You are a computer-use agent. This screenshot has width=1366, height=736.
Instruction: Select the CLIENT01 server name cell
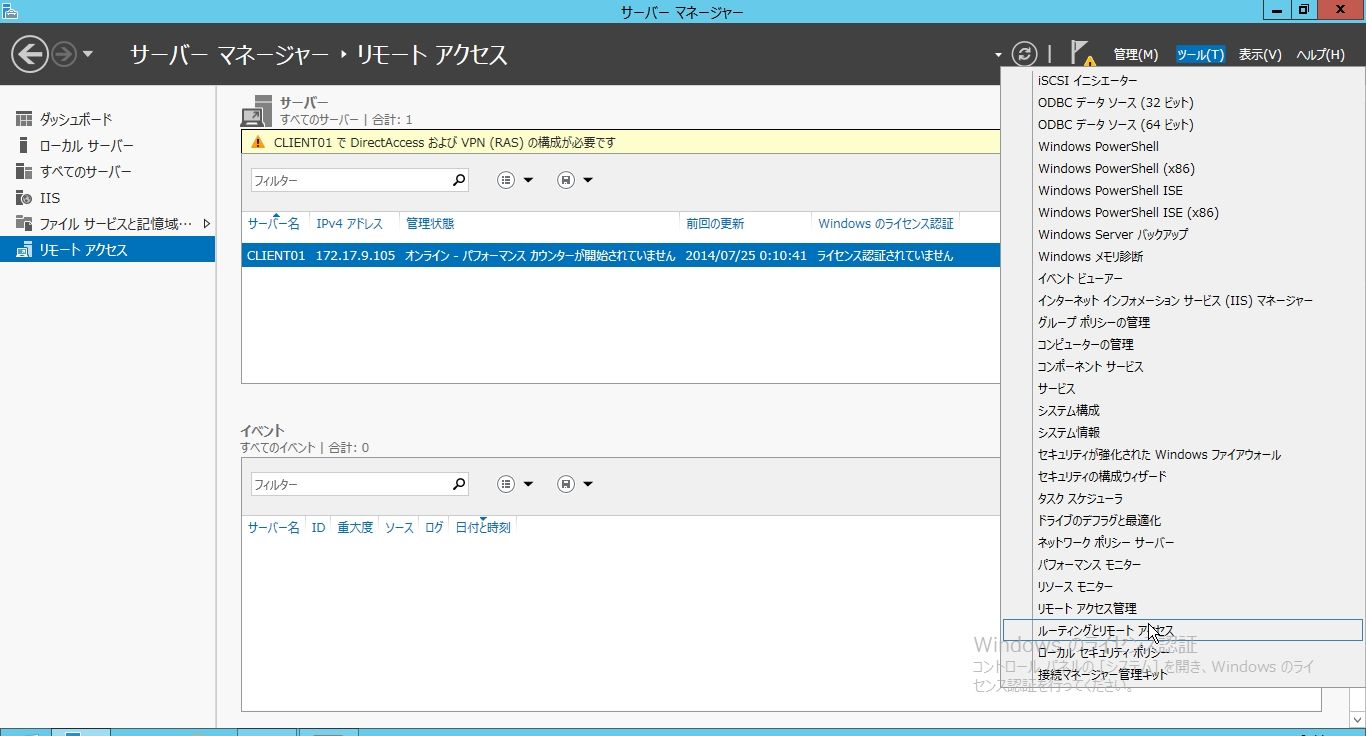tap(276, 256)
